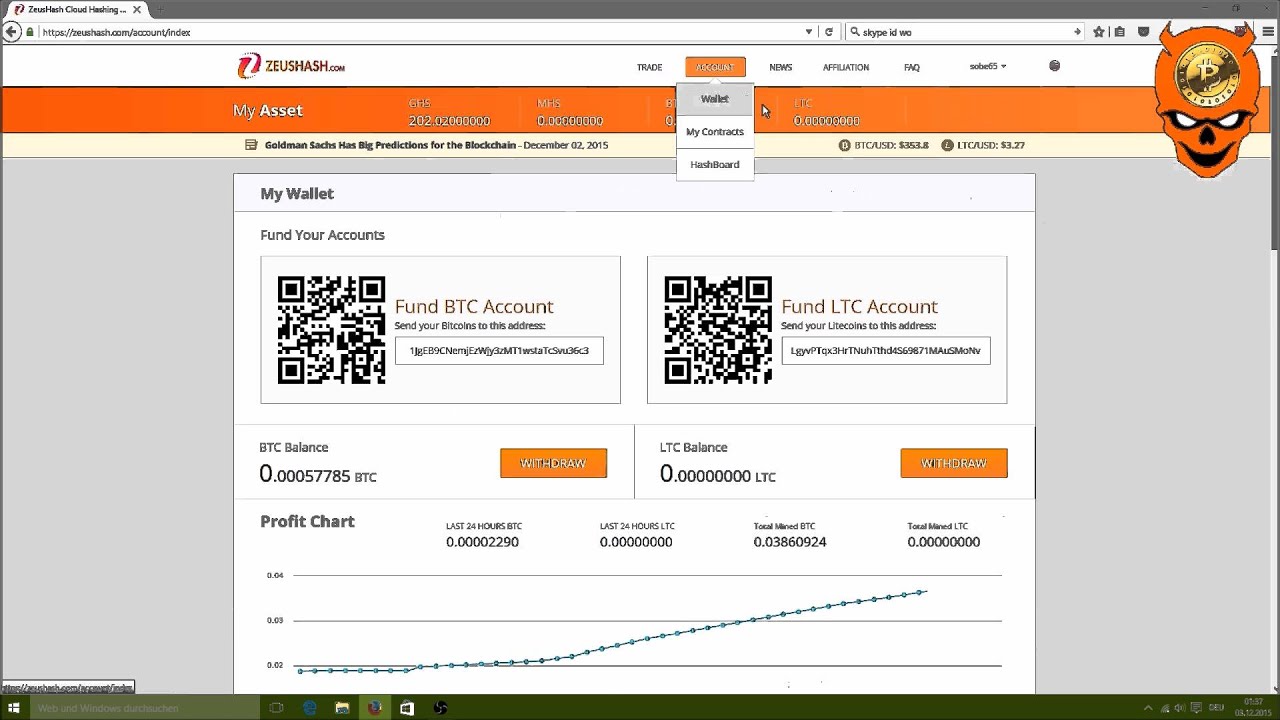Click the last data point on profit chart

tap(920, 592)
